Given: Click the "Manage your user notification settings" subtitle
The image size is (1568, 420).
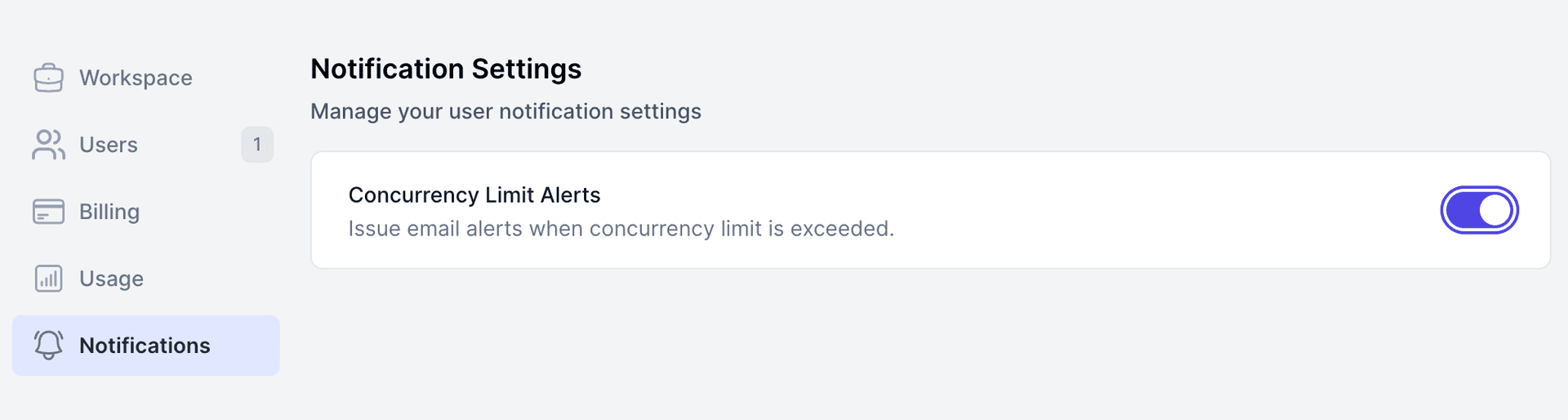Looking at the screenshot, I should (x=506, y=111).
